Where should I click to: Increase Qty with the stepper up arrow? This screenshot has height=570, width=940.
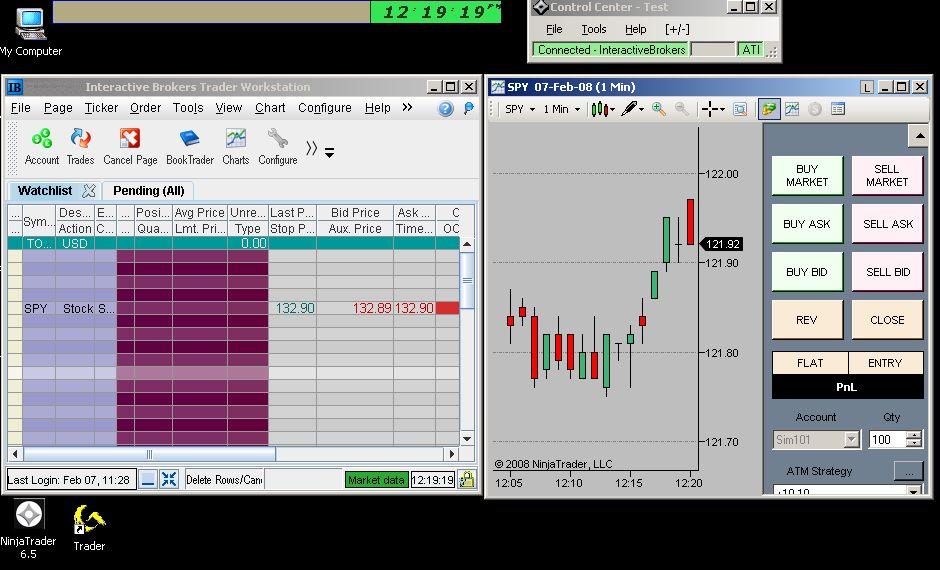914,435
